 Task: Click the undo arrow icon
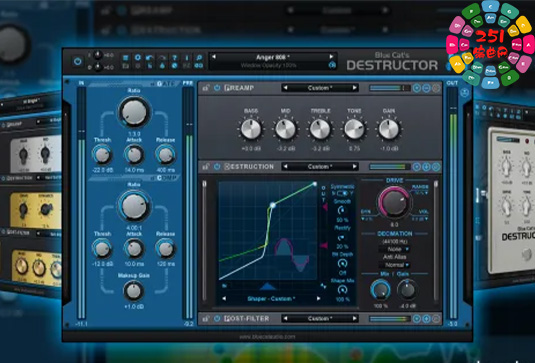coord(150,57)
